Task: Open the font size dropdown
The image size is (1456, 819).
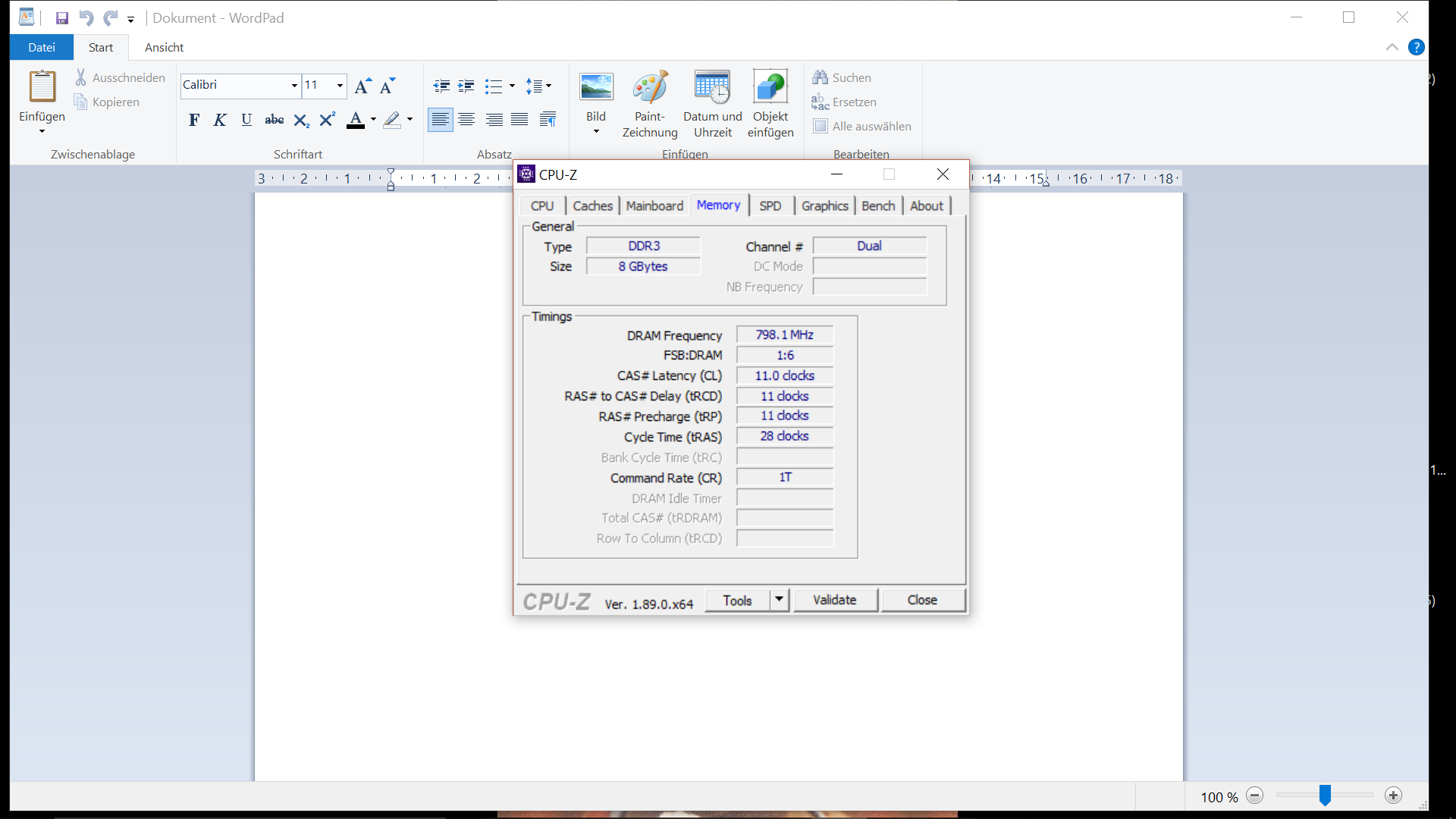Action: pos(340,86)
